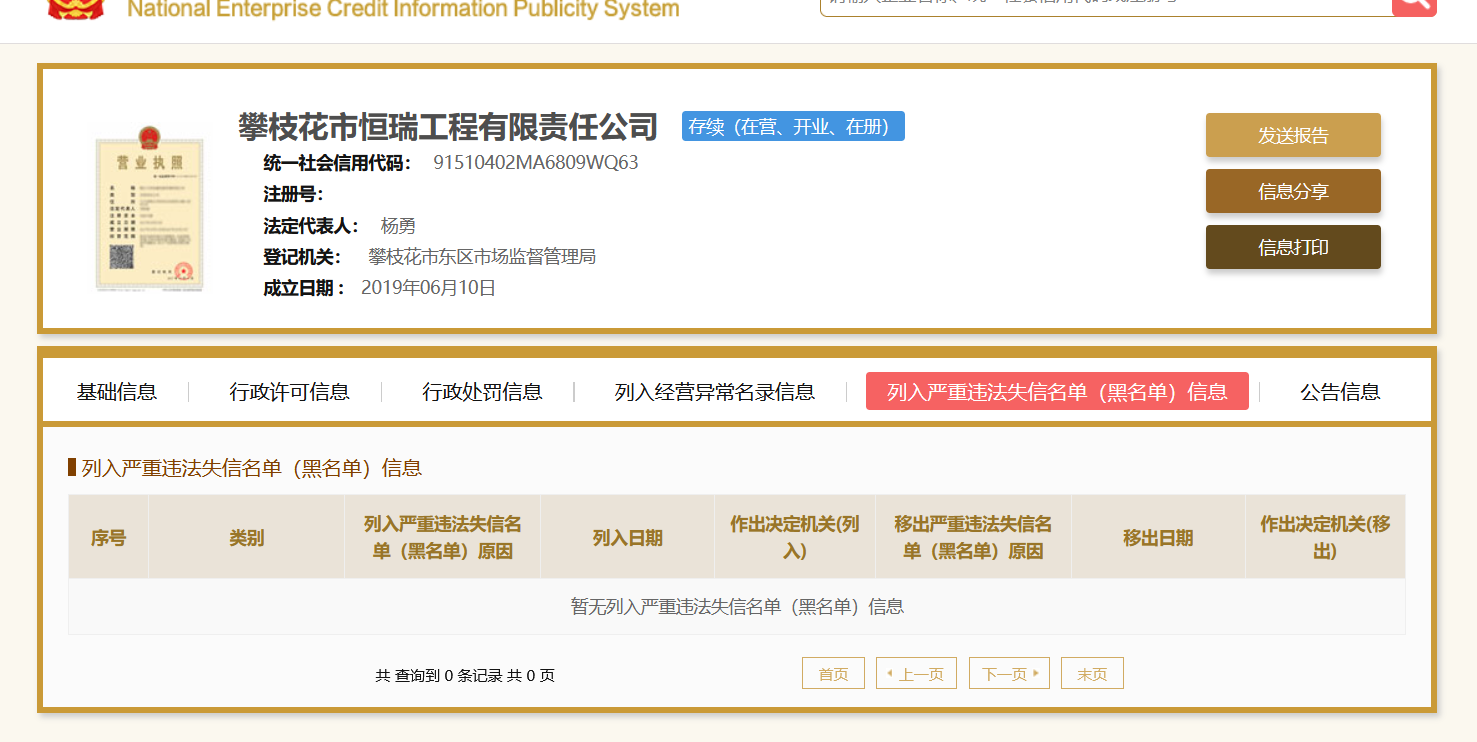The image size is (1477, 742).
Task: Click the 存续（在营、开业、在册） status badge
Action: pos(793,127)
